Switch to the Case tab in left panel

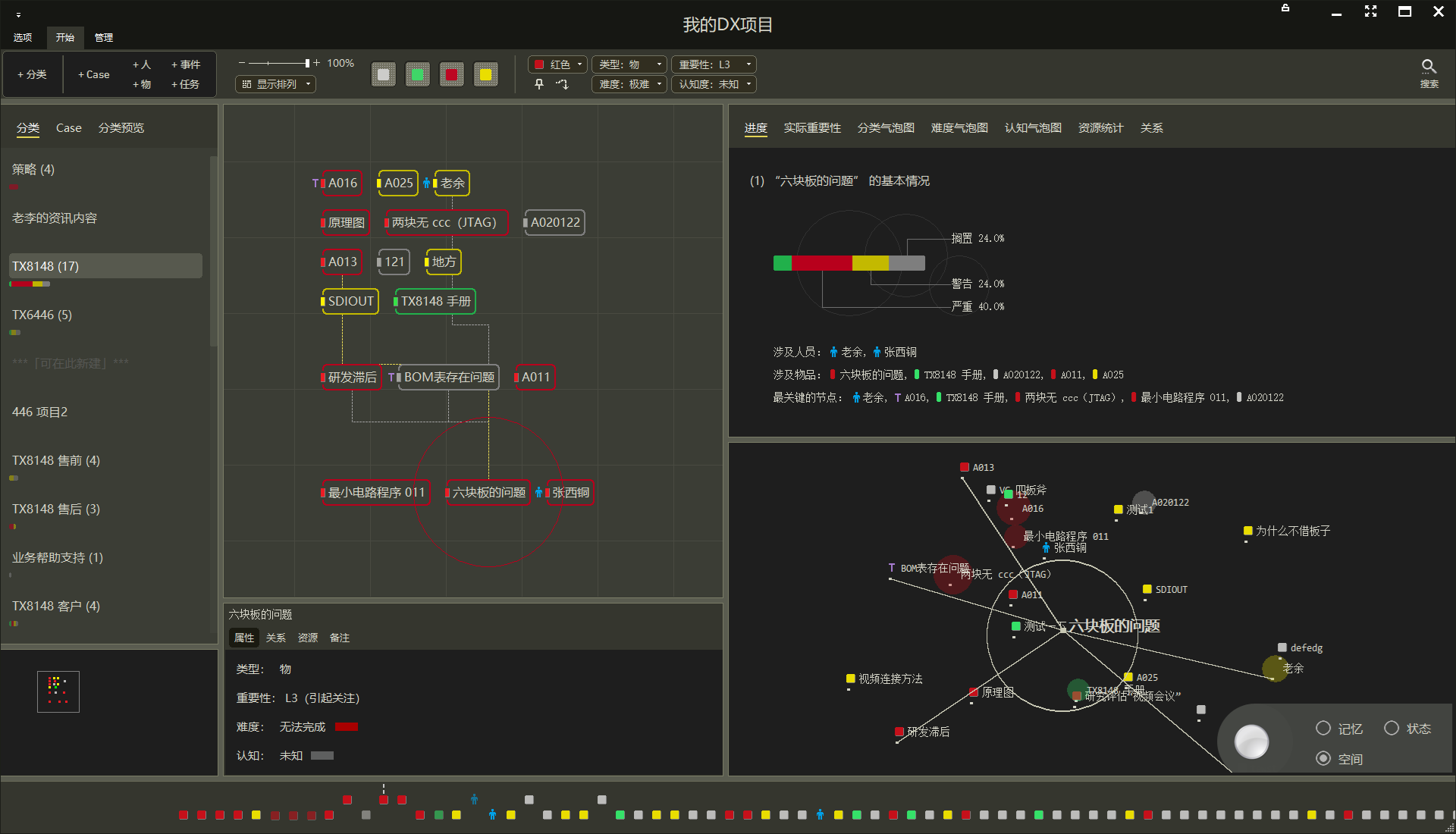click(x=69, y=128)
